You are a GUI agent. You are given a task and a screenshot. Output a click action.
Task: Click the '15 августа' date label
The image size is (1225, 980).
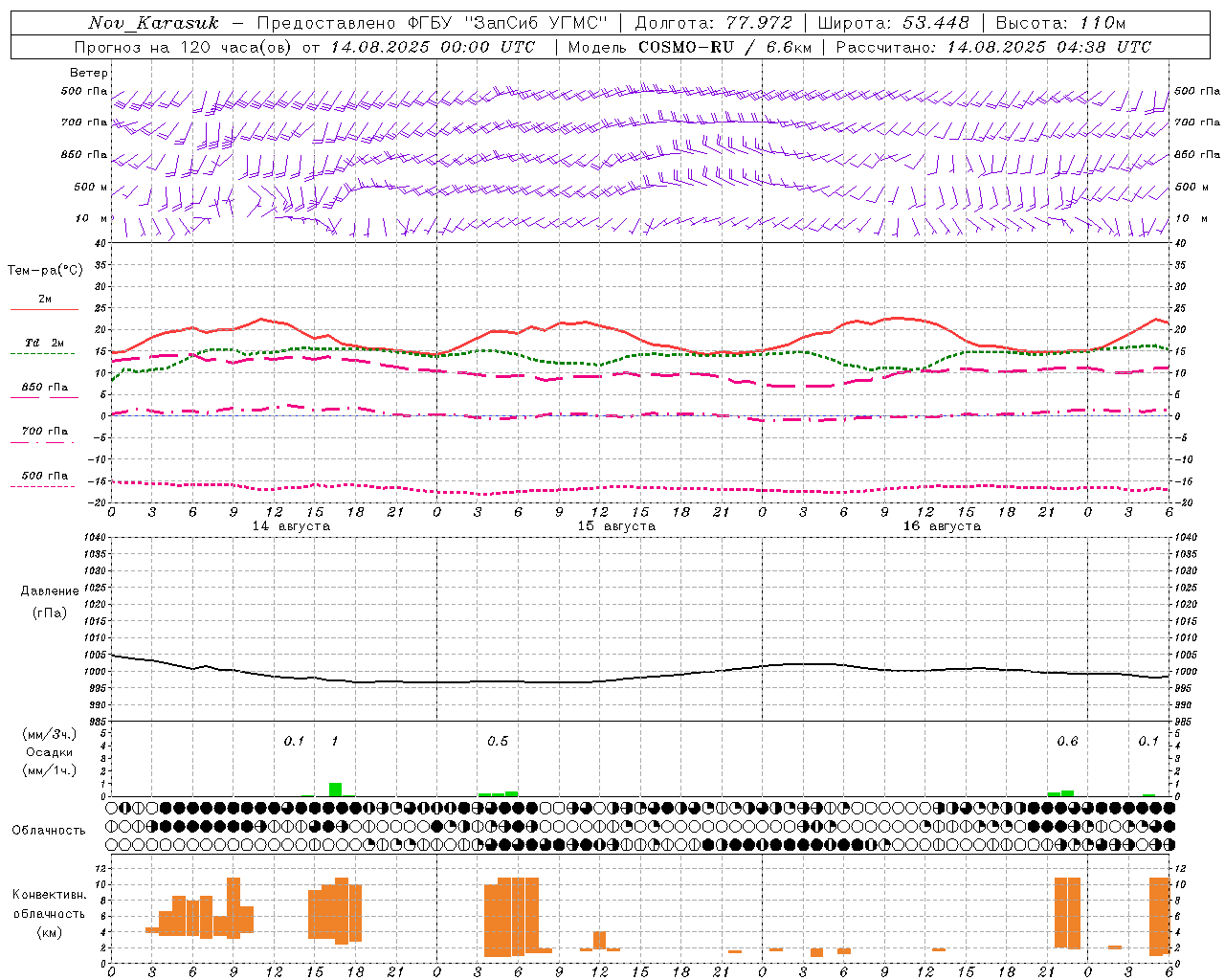pyautogui.click(x=616, y=526)
